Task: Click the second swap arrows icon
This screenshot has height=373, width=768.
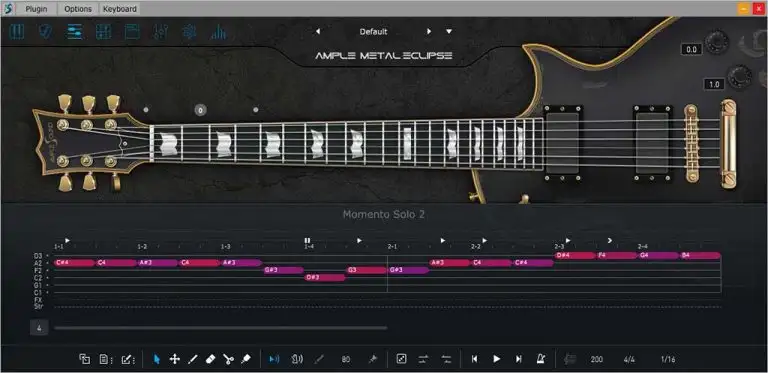Action: (446, 359)
